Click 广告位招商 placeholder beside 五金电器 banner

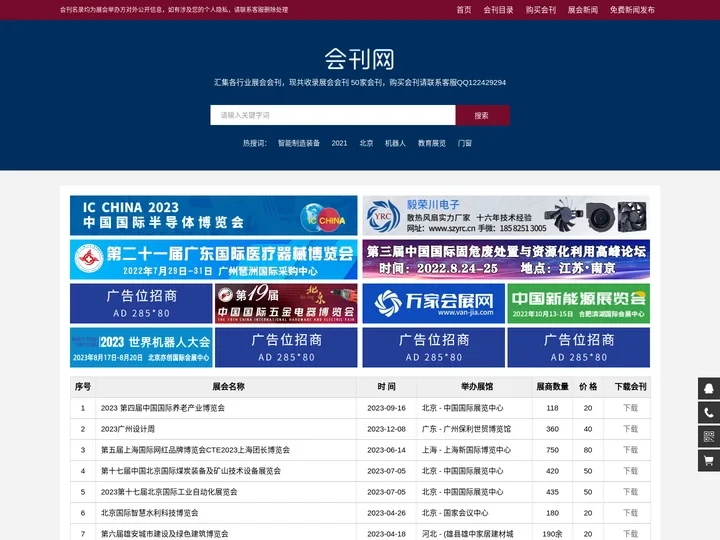coord(141,304)
